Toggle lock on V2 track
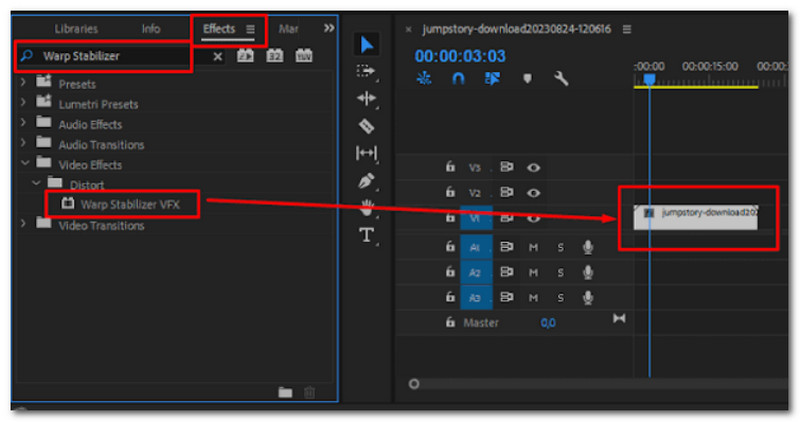Image resolution: width=800 pixels, height=422 pixels. [450, 192]
